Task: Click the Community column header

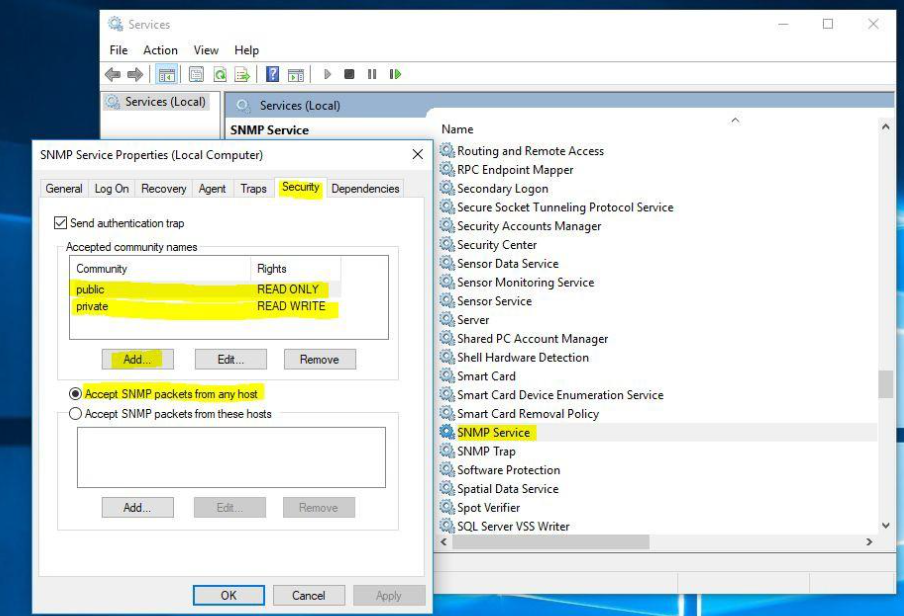Action: [x=160, y=269]
